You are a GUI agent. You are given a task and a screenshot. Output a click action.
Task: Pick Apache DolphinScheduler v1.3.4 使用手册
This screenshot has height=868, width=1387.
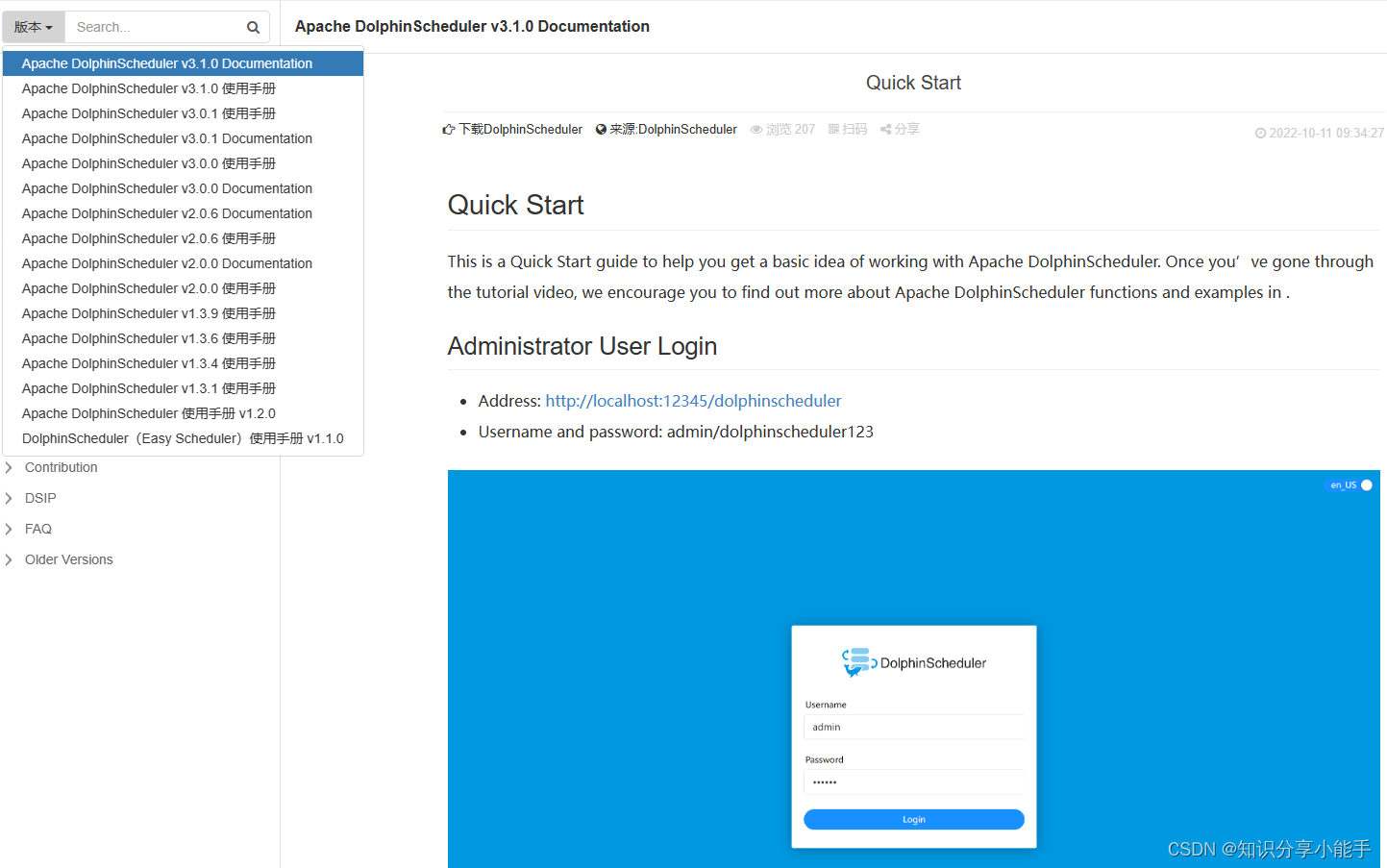183,363
